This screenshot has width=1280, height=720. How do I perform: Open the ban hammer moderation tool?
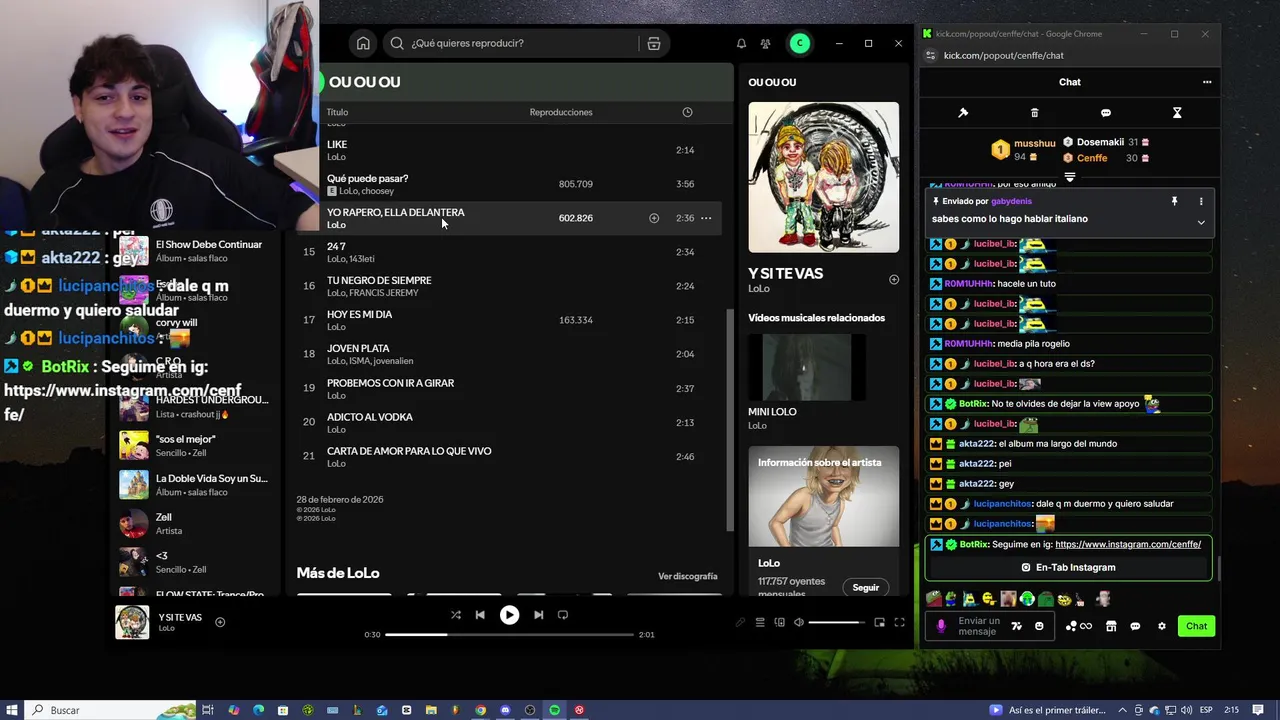963,113
